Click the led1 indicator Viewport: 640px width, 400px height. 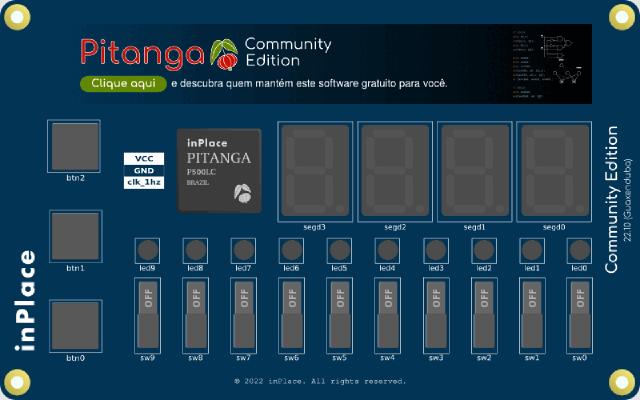coord(532,251)
